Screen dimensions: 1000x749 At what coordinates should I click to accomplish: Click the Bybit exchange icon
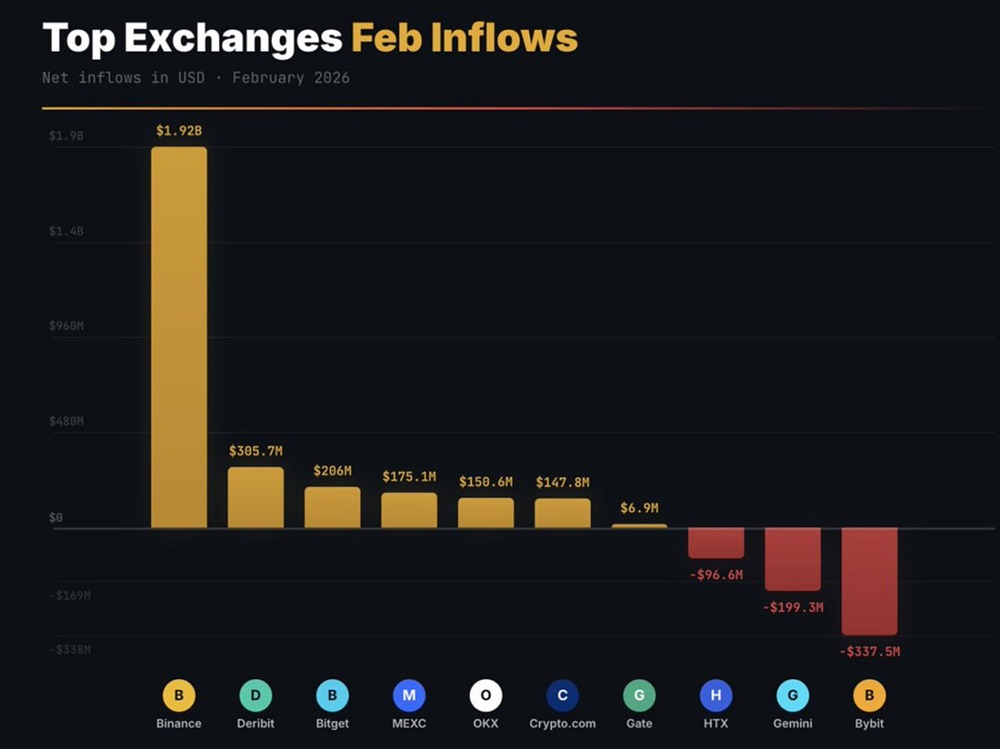(x=869, y=695)
